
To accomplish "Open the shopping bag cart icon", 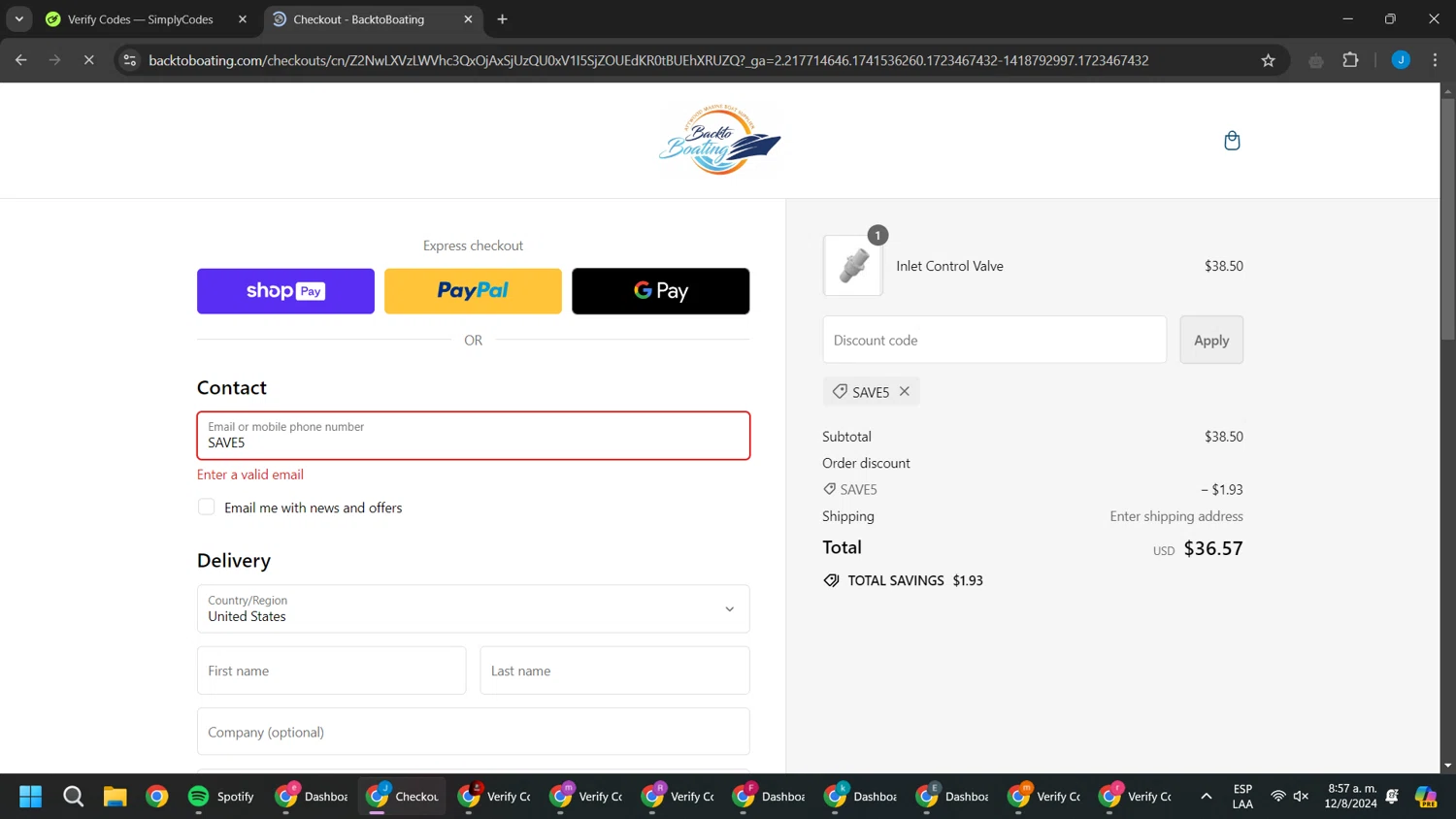I will click(x=1232, y=141).
